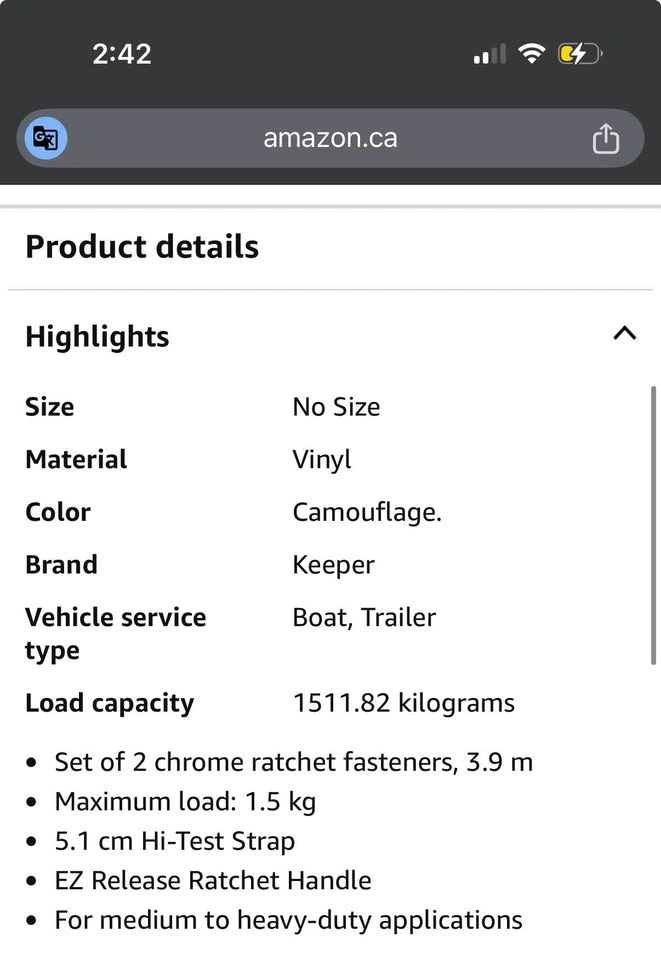Collapse the Highlights section chevron

click(x=624, y=334)
